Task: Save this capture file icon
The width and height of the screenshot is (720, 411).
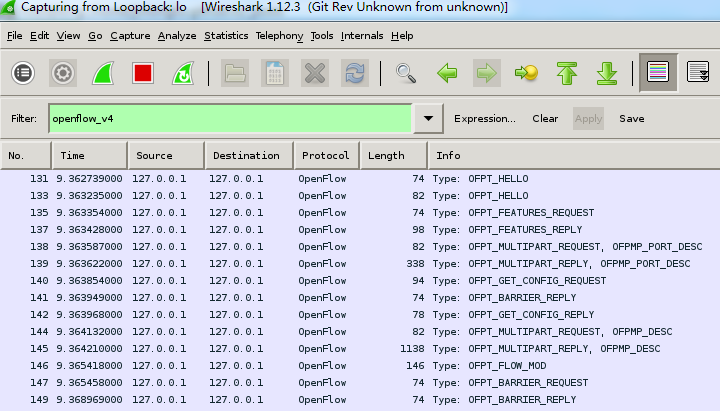Action: click(x=275, y=73)
